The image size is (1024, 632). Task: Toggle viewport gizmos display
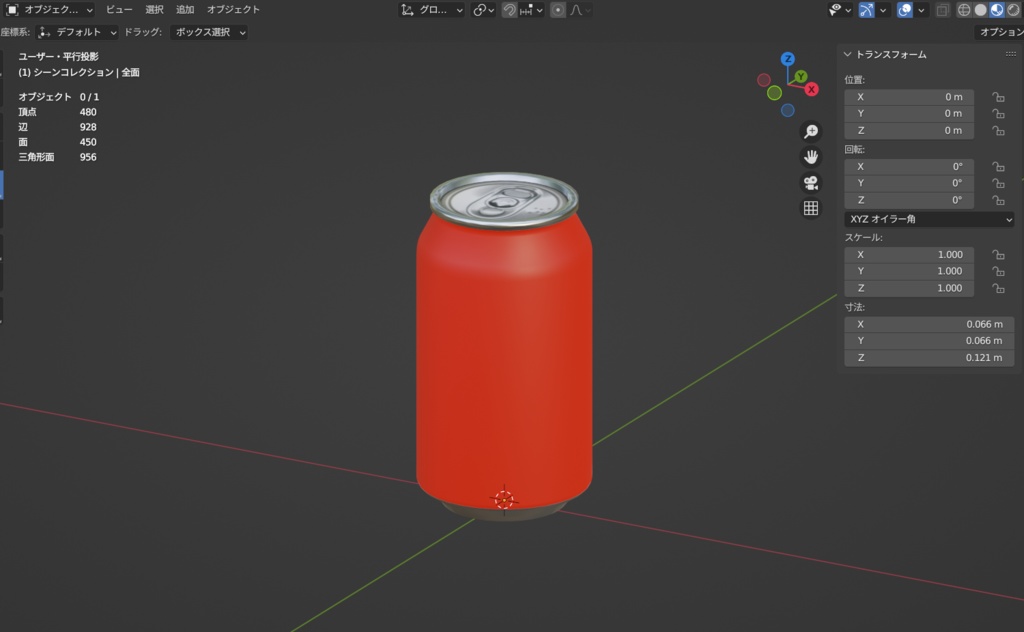866,10
